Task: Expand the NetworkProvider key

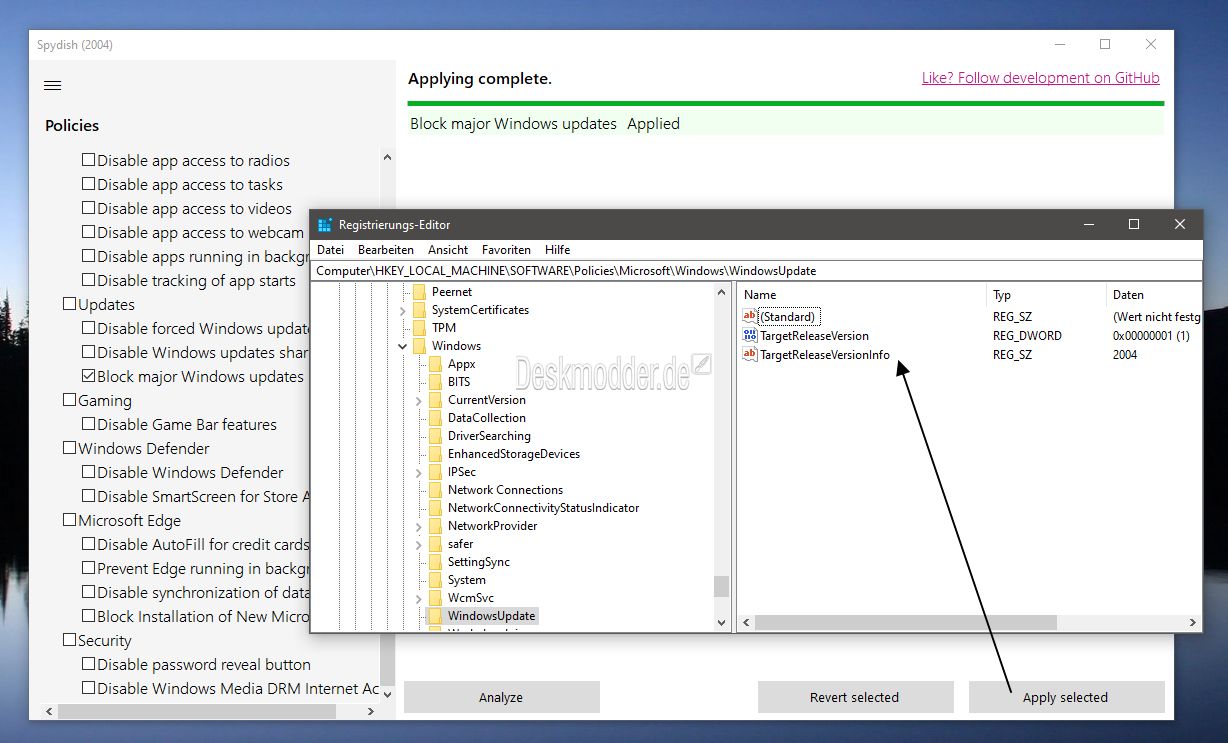Action: point(419,526)
